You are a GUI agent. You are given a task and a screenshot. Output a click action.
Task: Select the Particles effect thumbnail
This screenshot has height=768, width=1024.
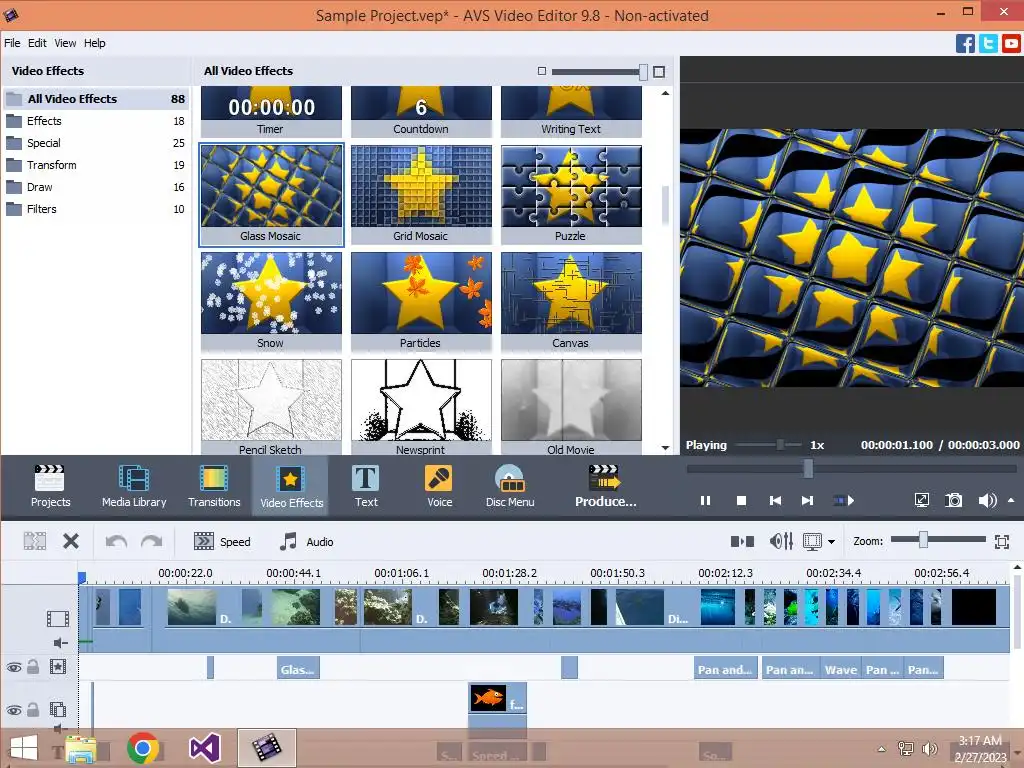[x=421, y=301]
